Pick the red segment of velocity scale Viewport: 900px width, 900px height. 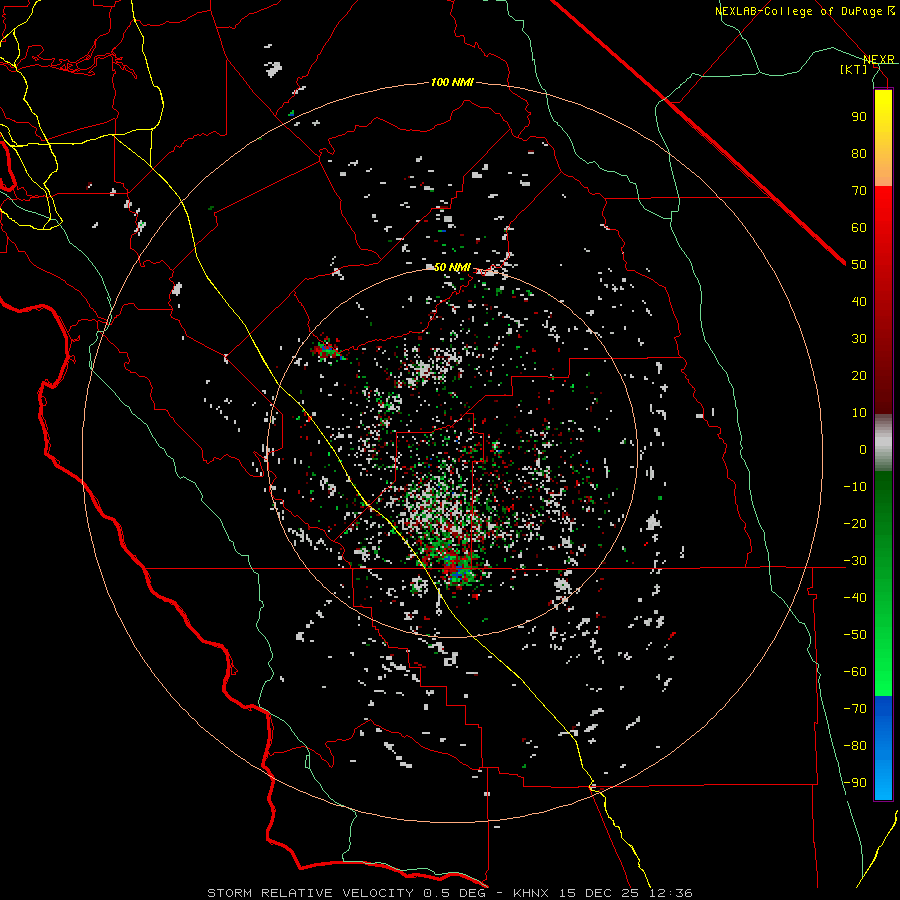click(883, 300)
